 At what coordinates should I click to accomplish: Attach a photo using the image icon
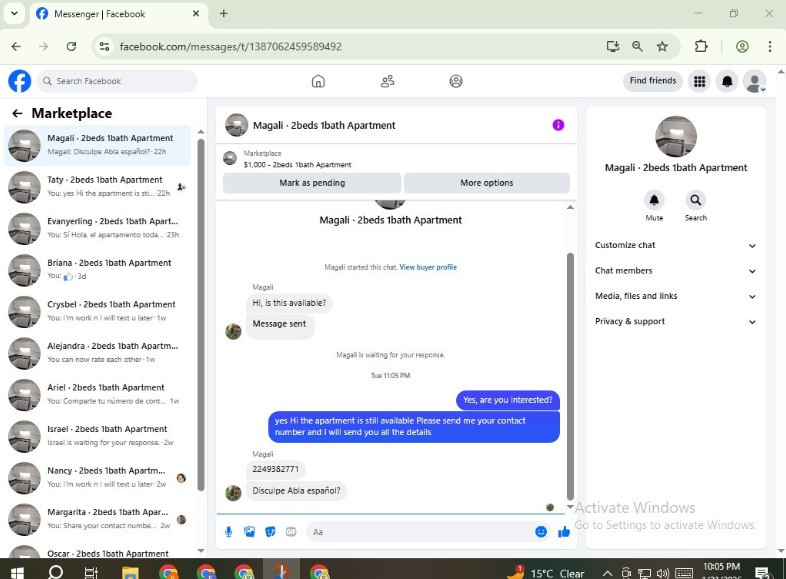coord(249,532)
